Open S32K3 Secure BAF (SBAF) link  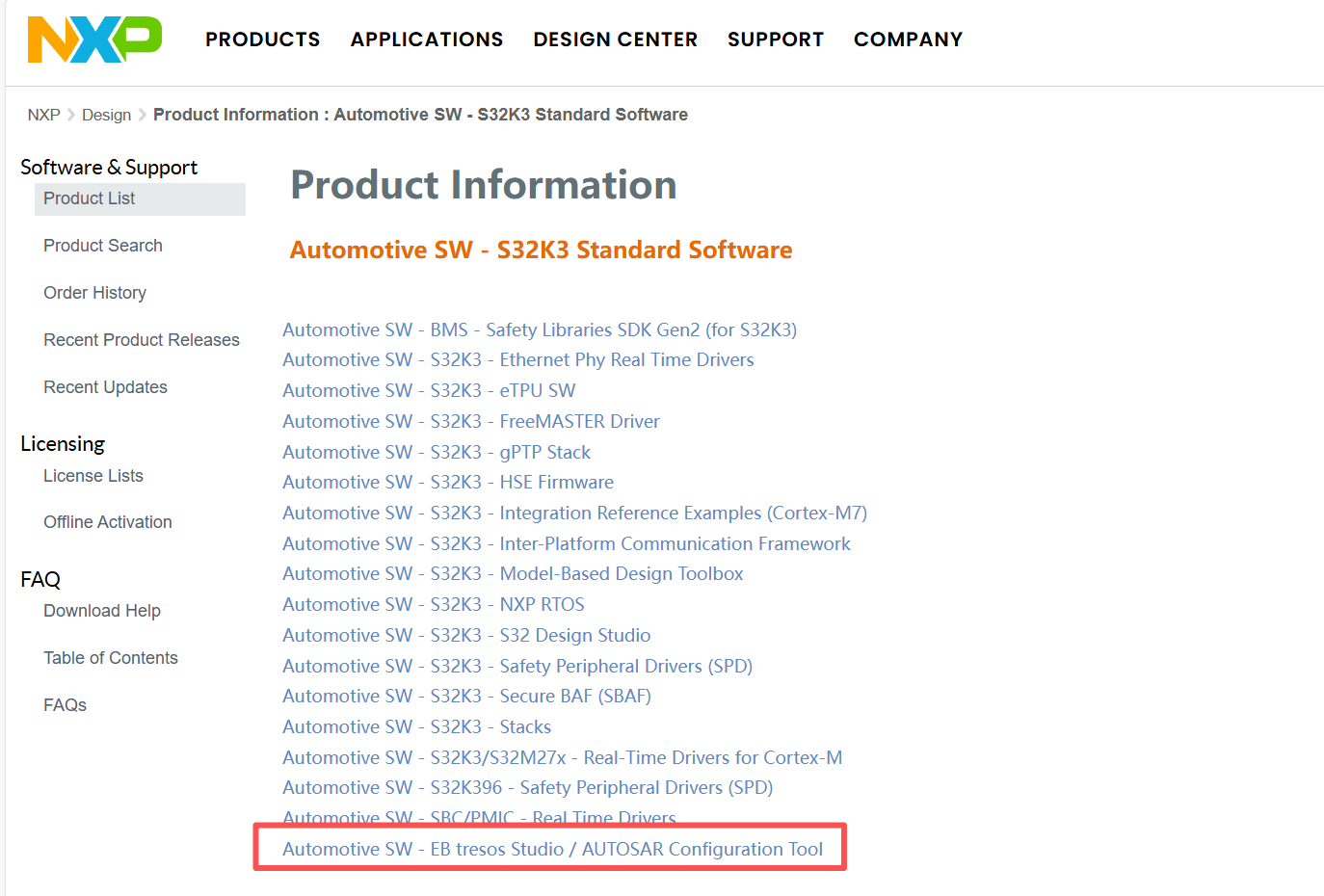pos(466,696)
